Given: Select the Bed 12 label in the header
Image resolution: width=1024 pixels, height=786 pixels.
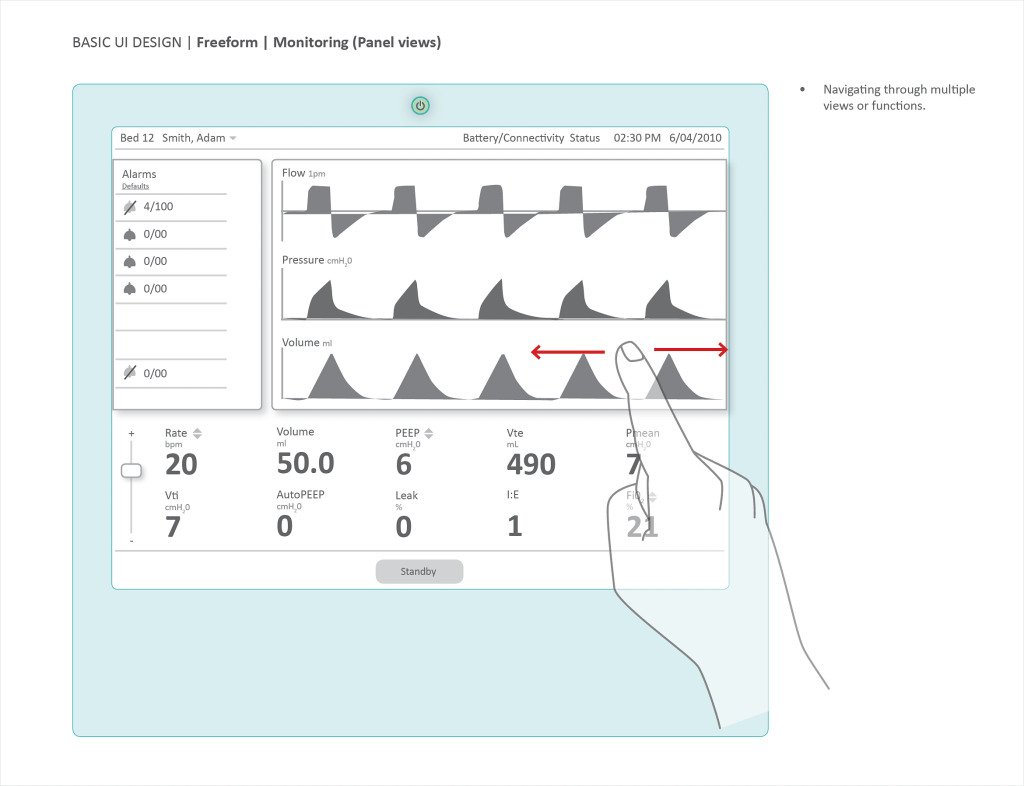Looking at the screenshot, I should [x=137, y=138].
